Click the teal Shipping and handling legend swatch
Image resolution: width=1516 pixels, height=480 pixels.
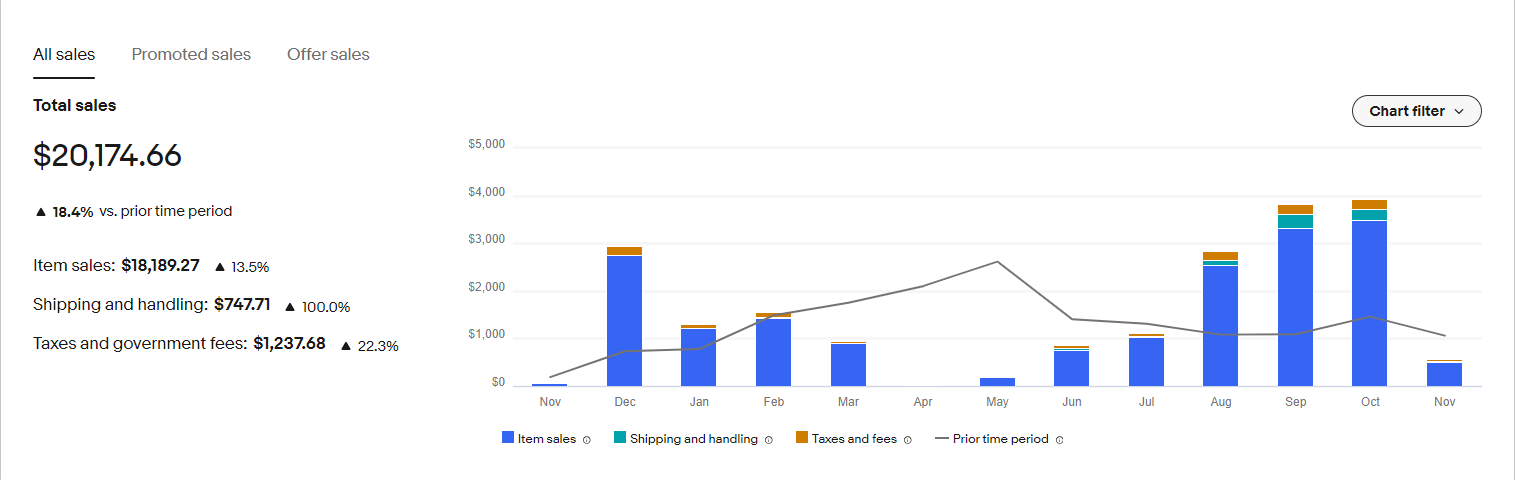pyautogui.click(x=620, y=438)
